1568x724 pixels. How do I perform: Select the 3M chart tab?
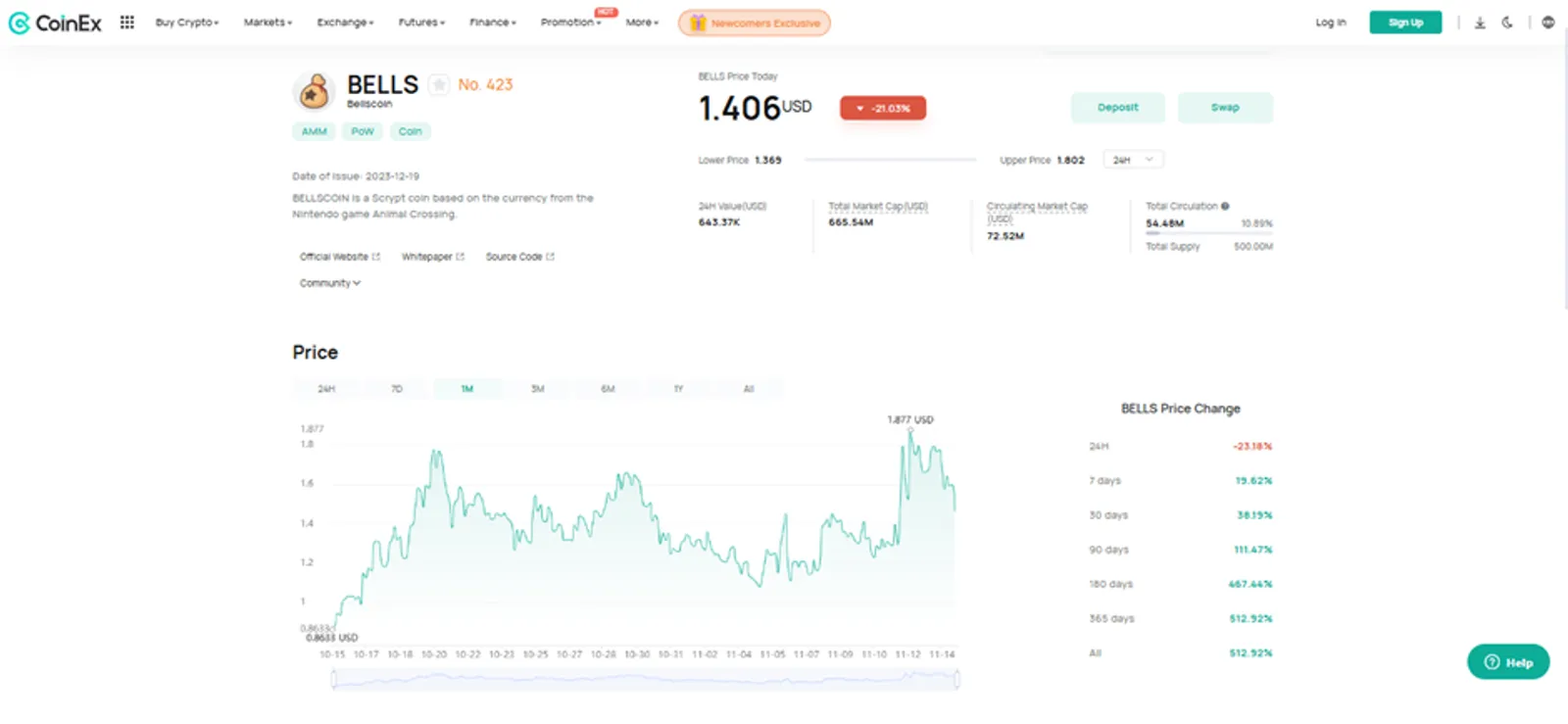tap(538, 389)
